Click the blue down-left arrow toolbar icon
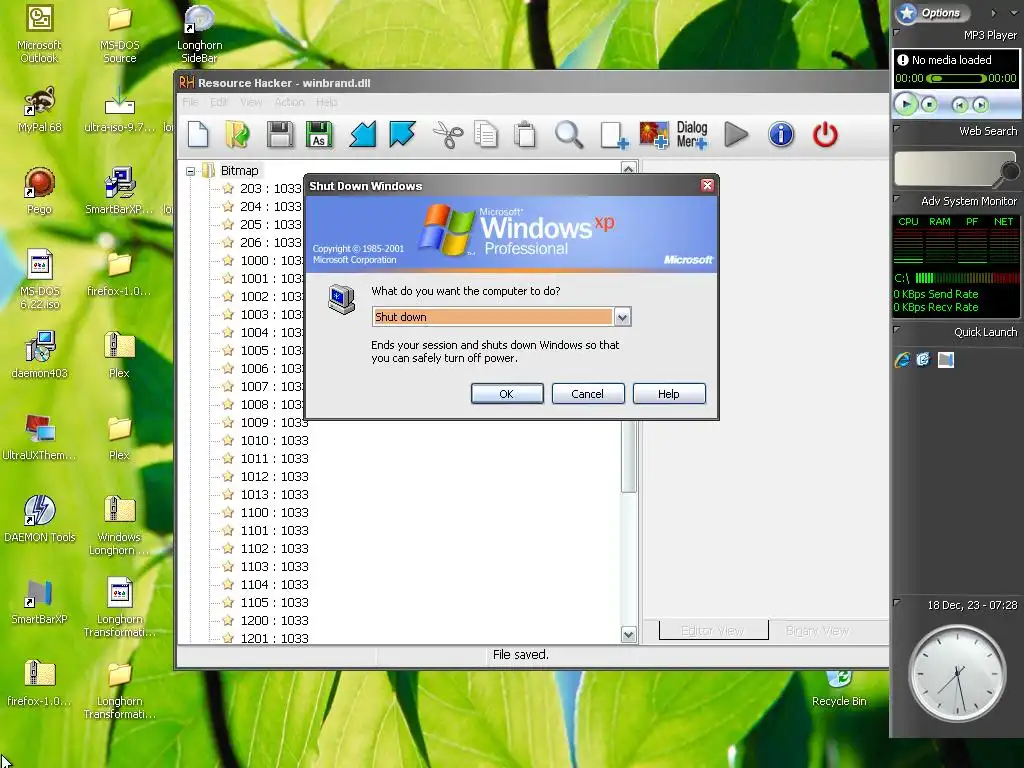Viewport: 1024px width, 768px height. pyautogui.click(x=362, y=135)
